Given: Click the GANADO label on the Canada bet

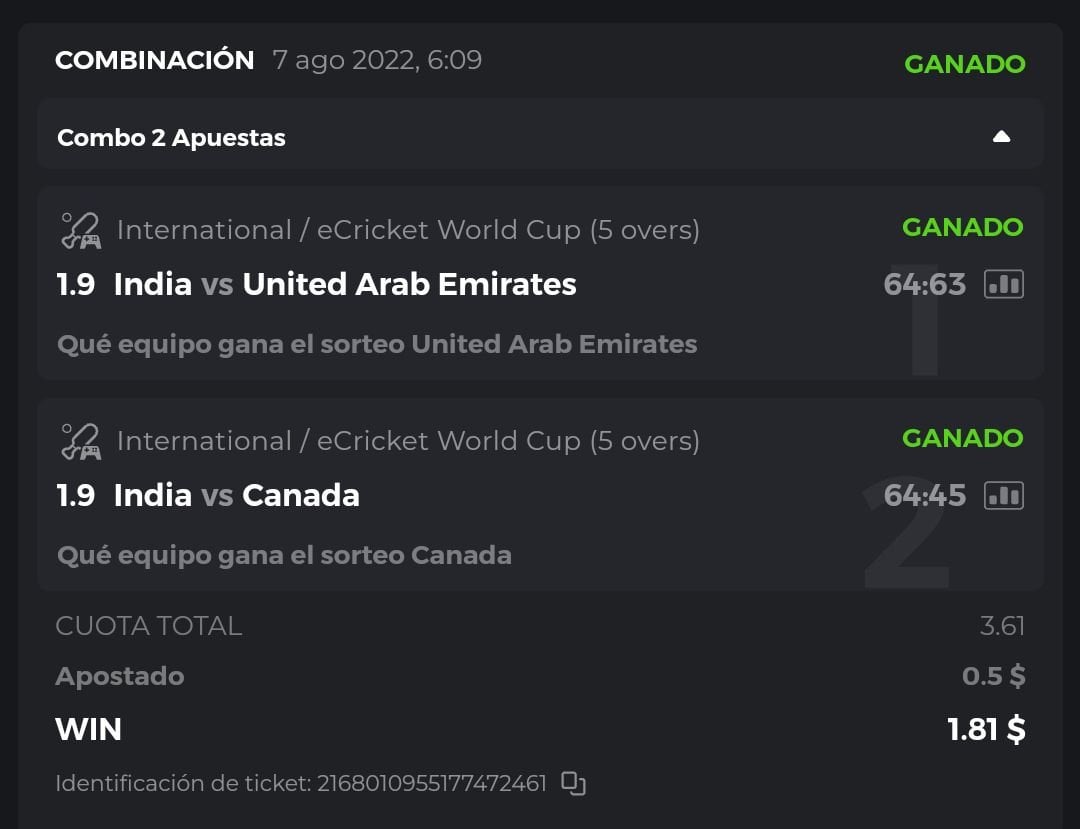Looking at the screenshot, I should pyautogui.click(x=962, y=438).
